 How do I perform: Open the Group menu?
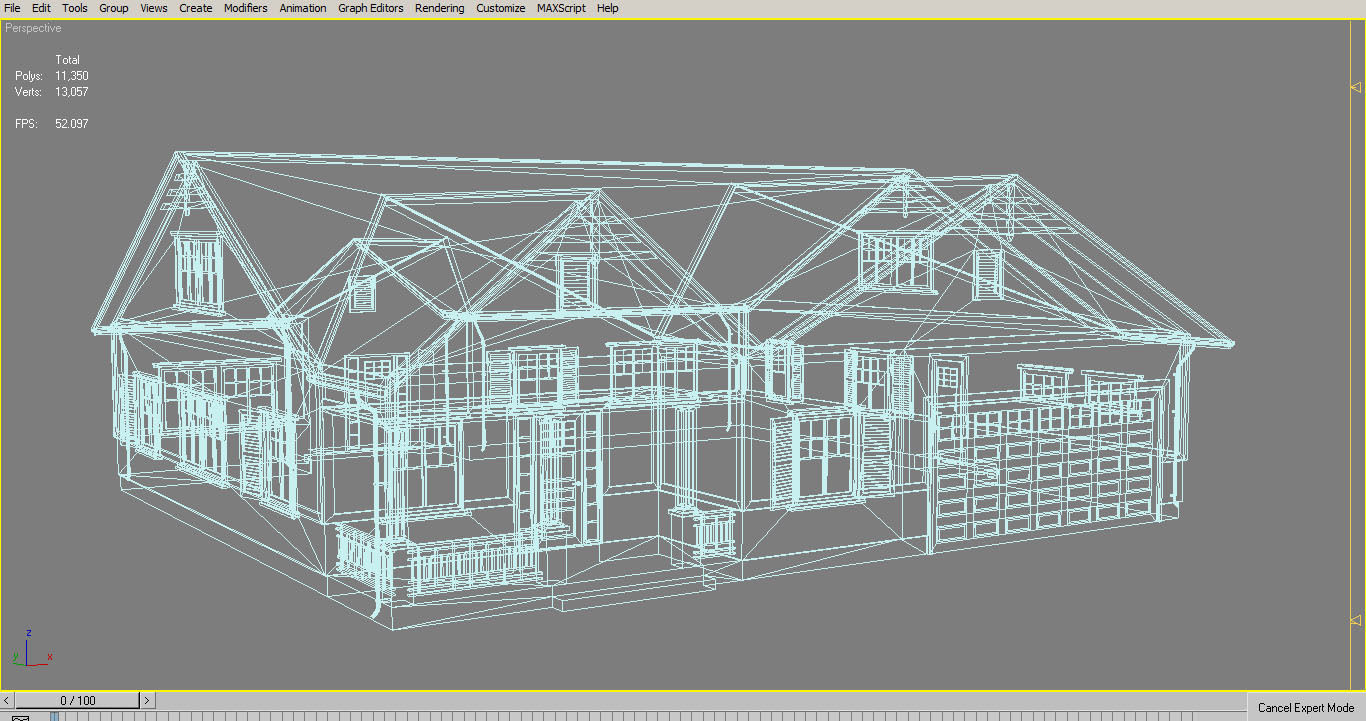(x=114, y=8)
